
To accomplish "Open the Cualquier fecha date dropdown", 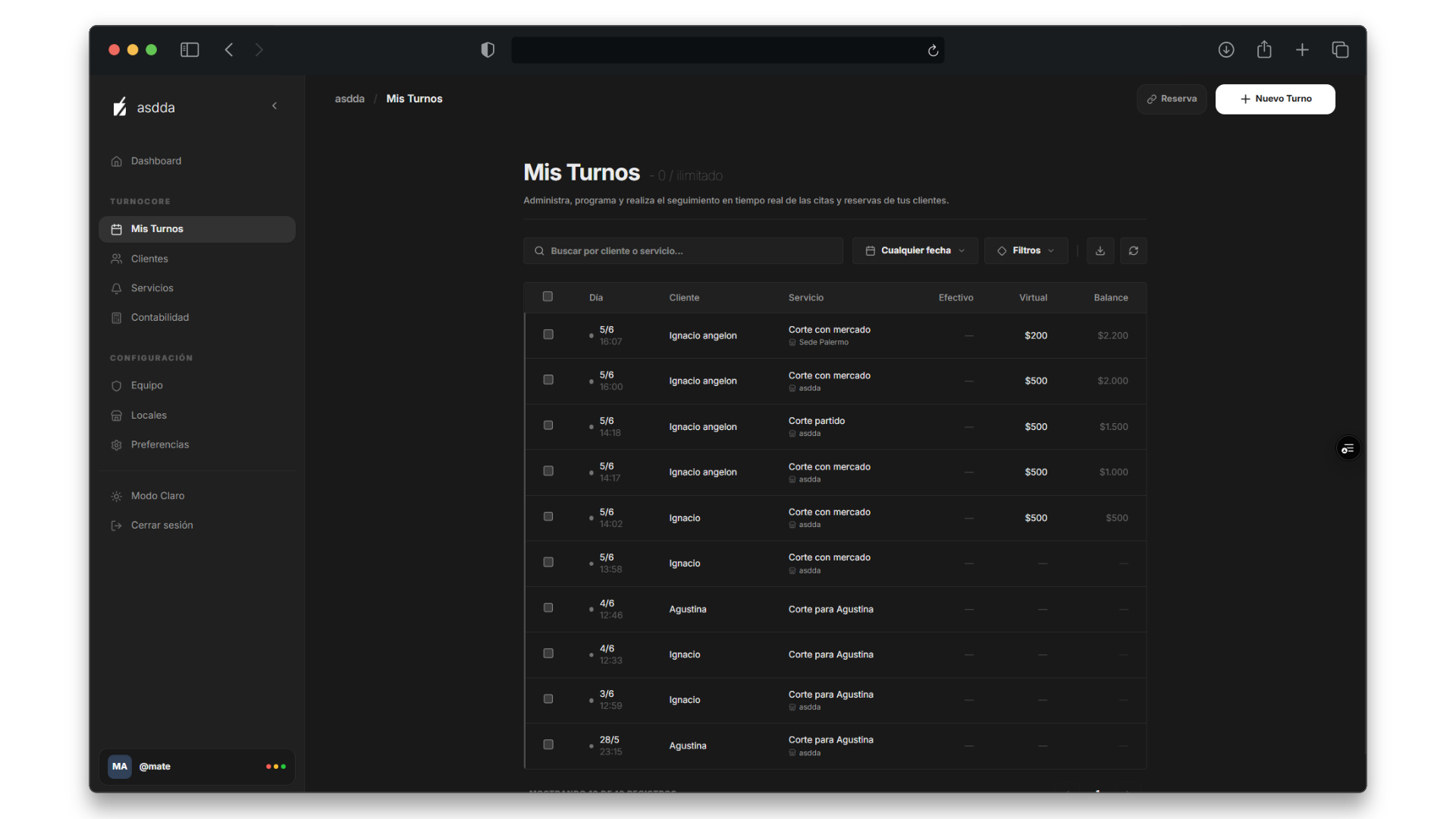I will click(915, 251).
